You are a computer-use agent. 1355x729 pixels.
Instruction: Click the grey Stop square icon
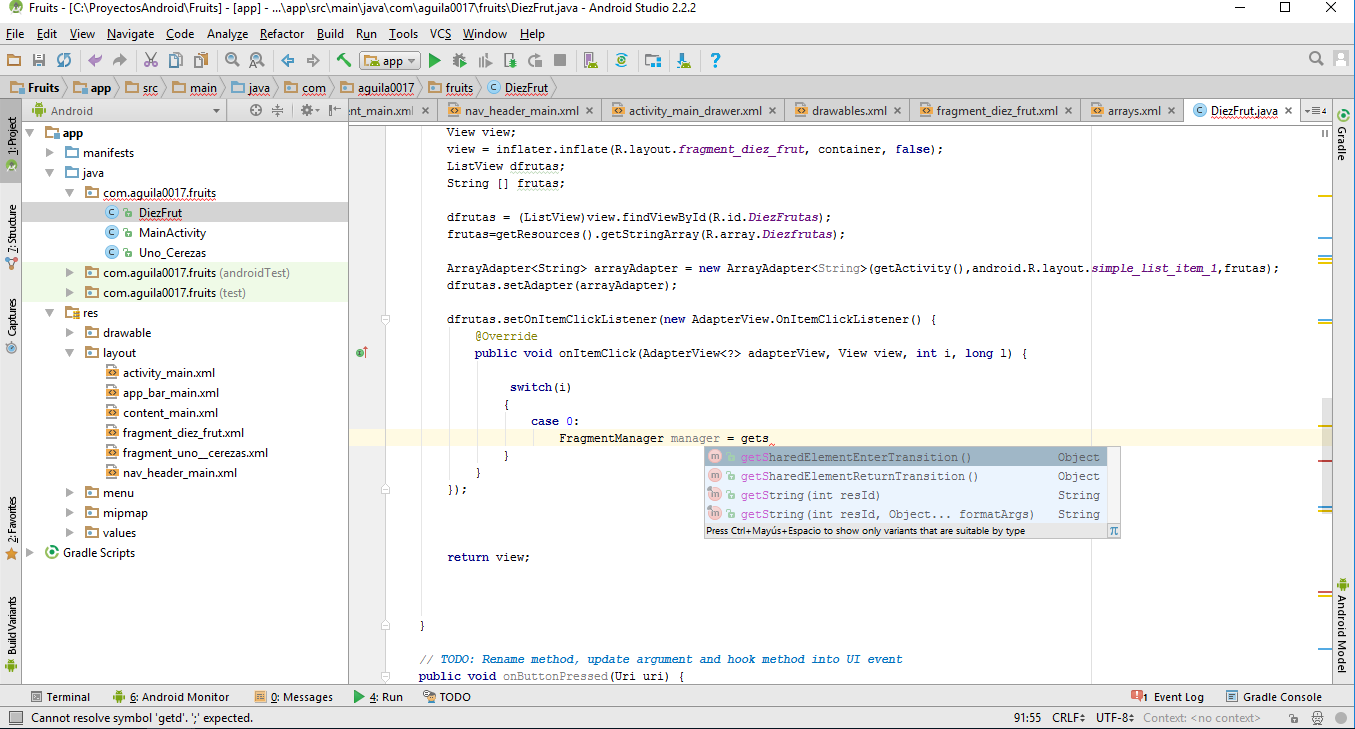pyautogui.click(x=560, y=60)
